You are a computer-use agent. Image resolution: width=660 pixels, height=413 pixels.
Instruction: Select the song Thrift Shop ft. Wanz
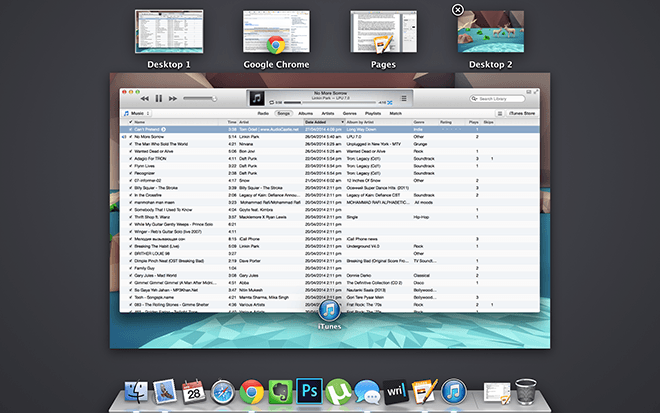pos(330,217)
